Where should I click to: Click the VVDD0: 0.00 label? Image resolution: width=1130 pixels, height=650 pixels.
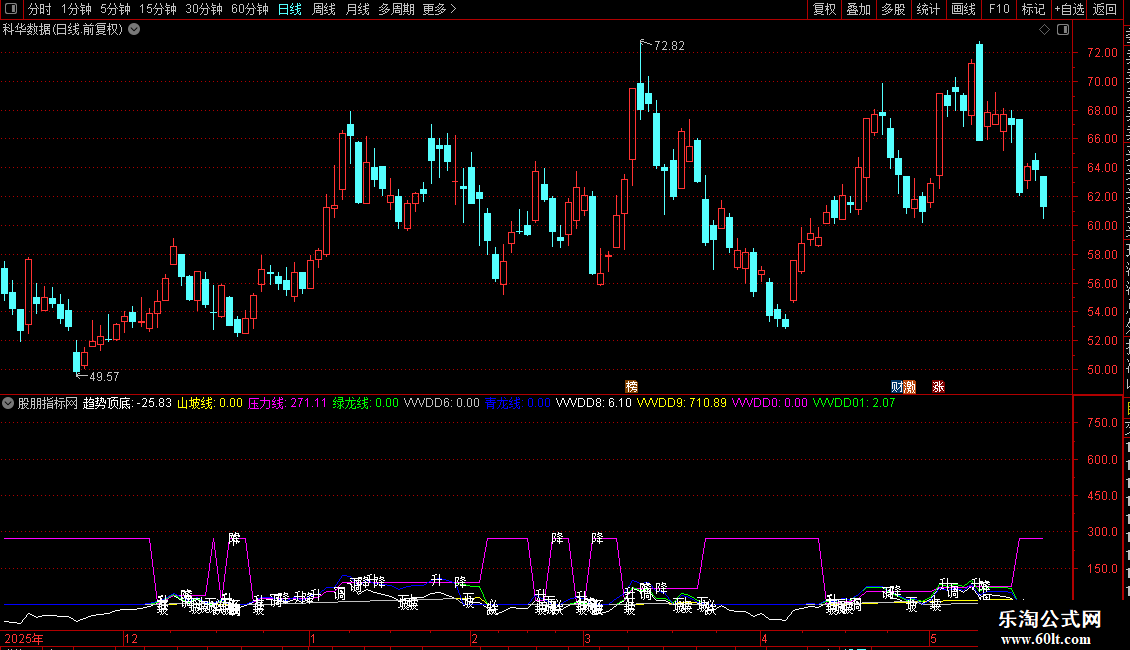[770, 403]
